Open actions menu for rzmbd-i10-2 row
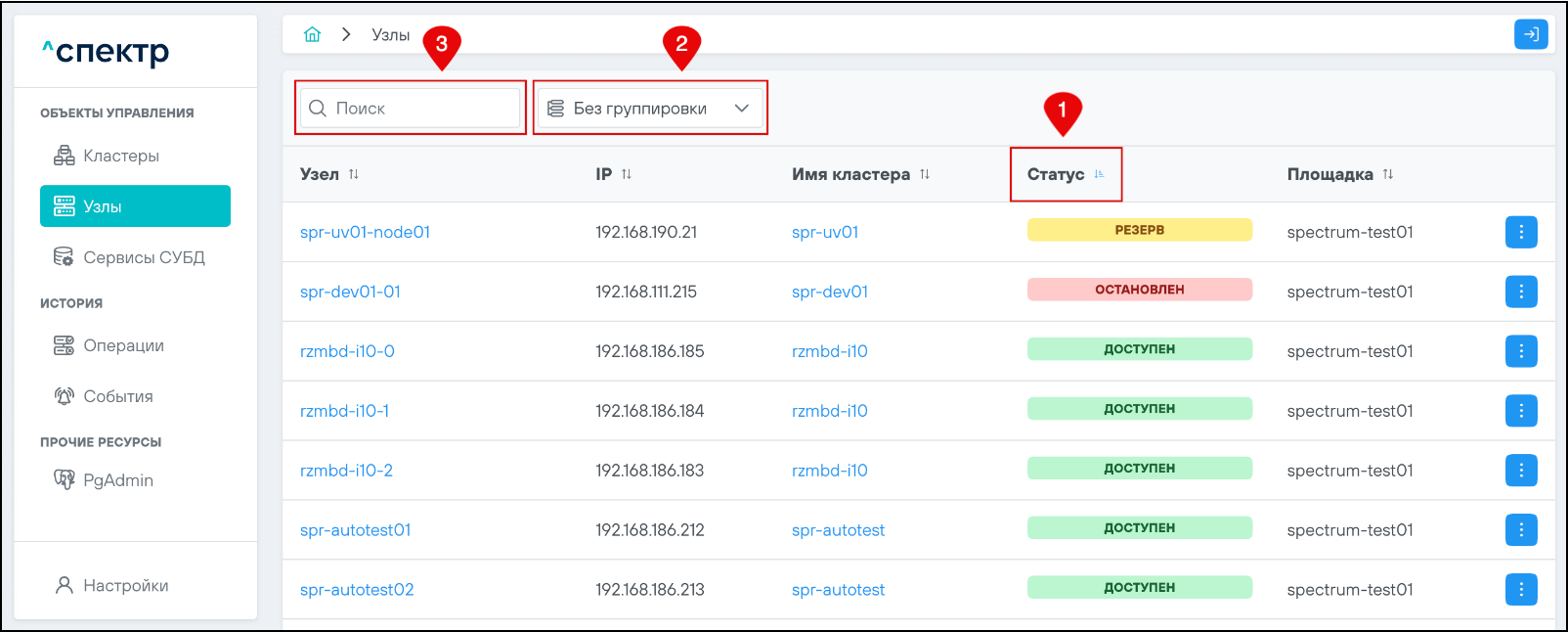Screen dimensions: 1568x632 [1520, 471]
